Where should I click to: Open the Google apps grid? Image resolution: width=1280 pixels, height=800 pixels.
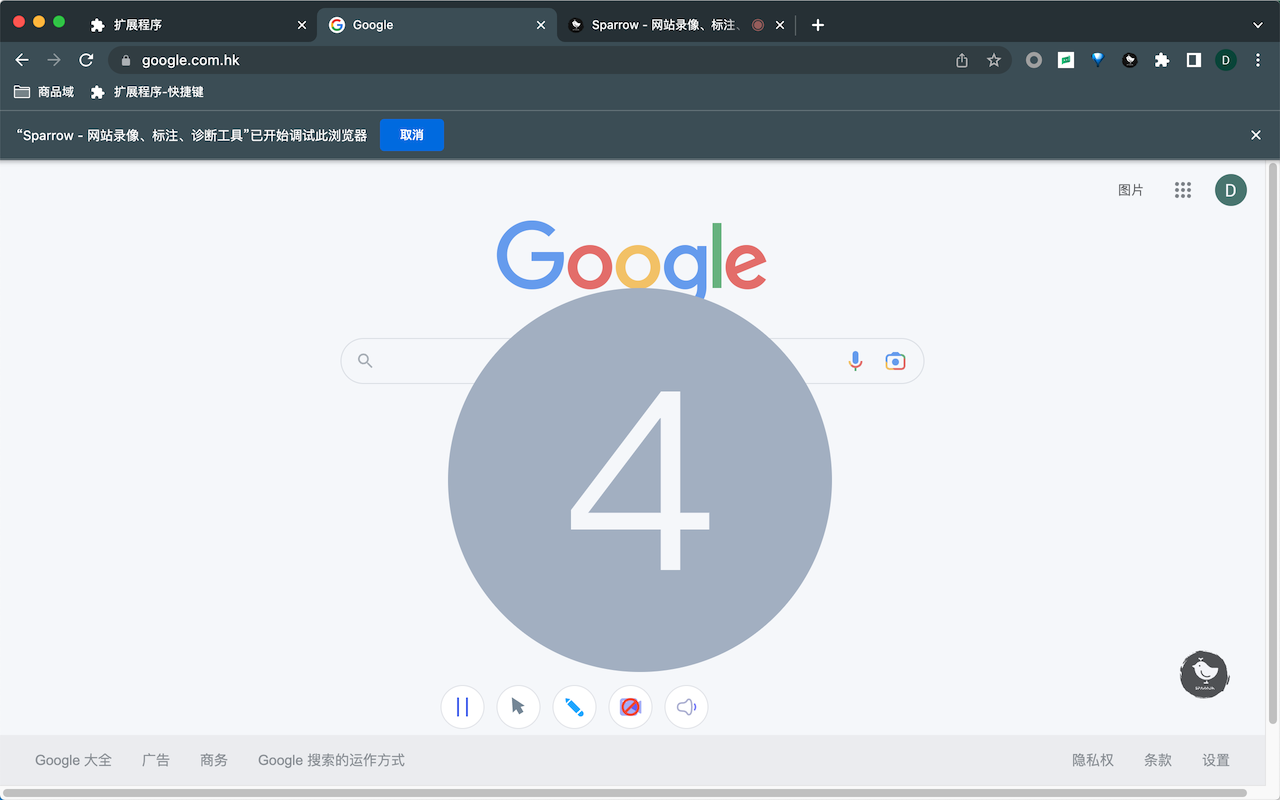pos(1183,189)
